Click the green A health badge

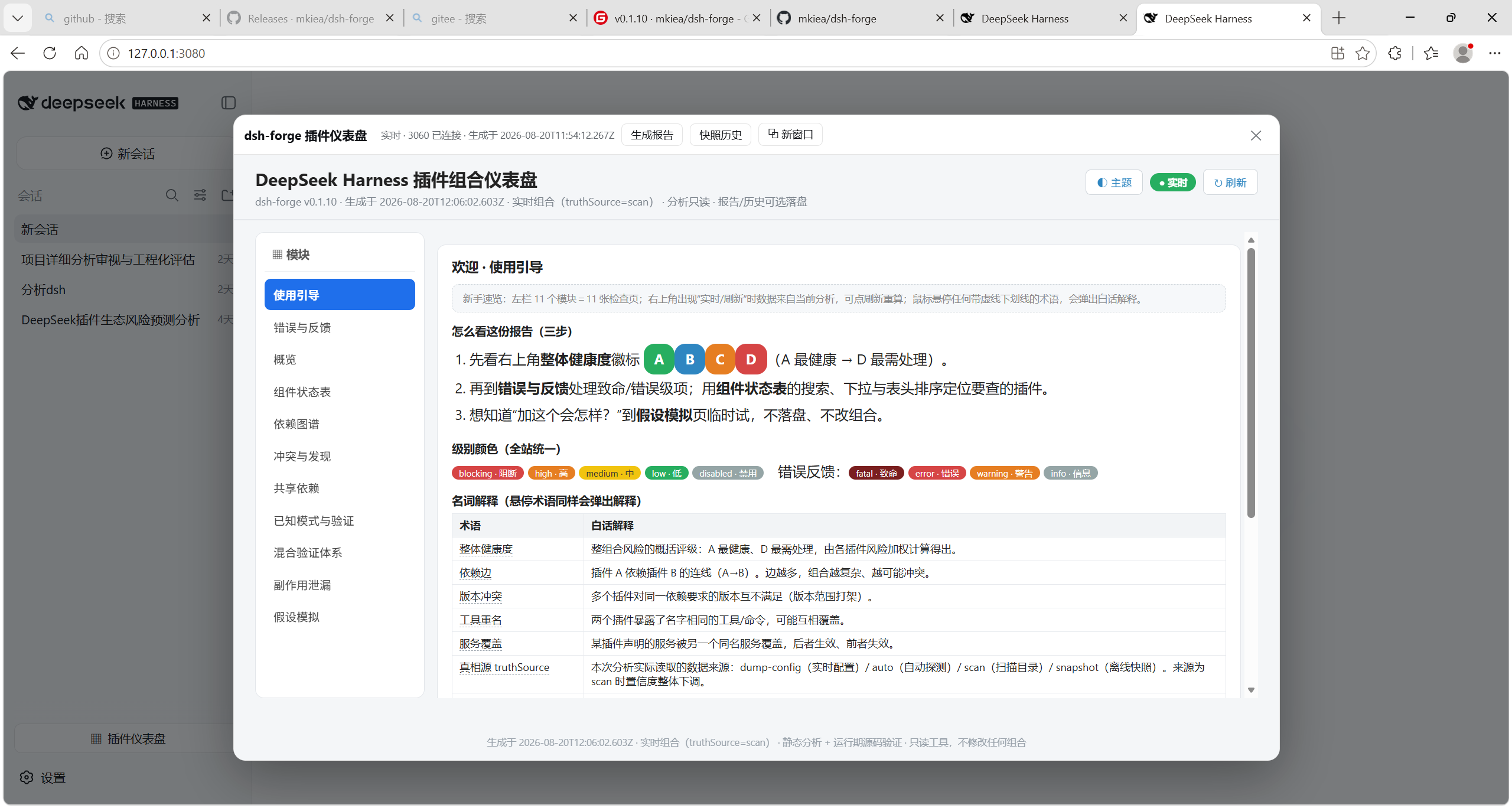click(x=659, y=359)
